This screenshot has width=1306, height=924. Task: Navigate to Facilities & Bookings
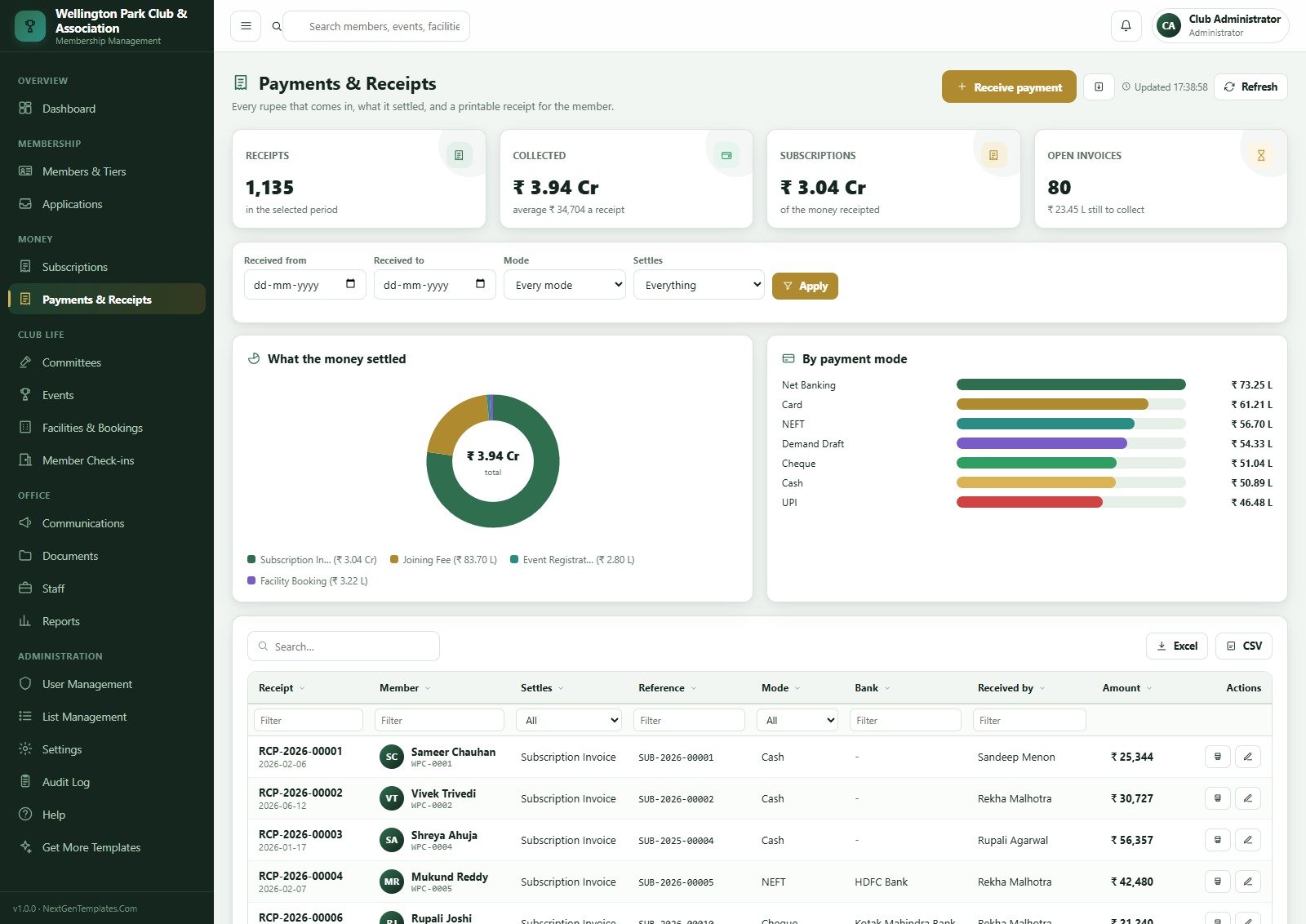coord(107,428)
